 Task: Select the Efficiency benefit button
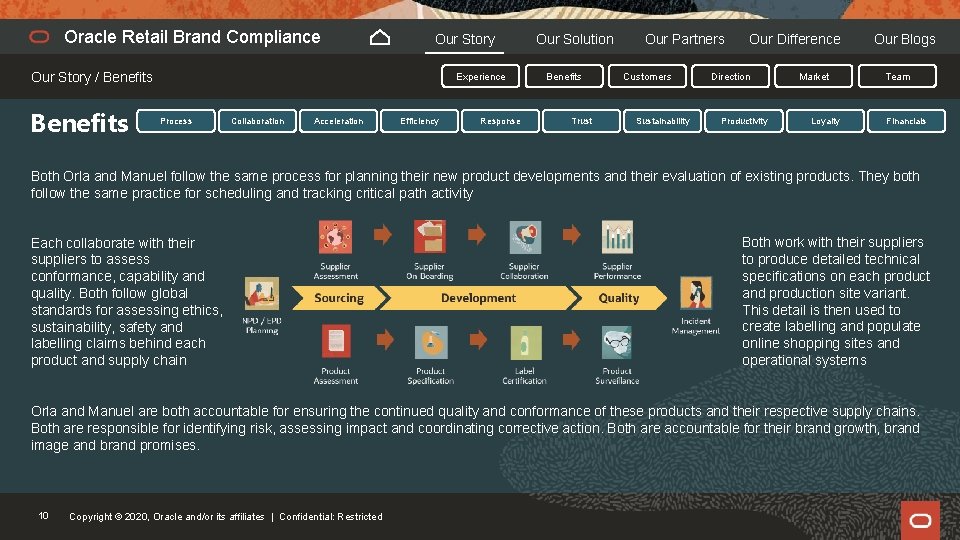click(x=419, y=121)
